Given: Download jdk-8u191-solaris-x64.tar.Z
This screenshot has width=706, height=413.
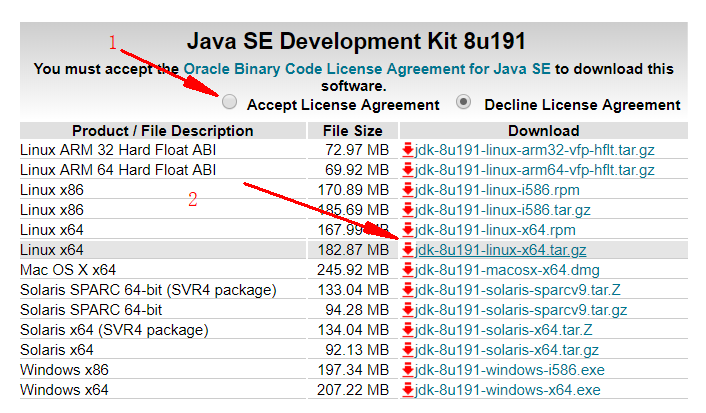Looking at the screenshot, I should coord(503,330).
